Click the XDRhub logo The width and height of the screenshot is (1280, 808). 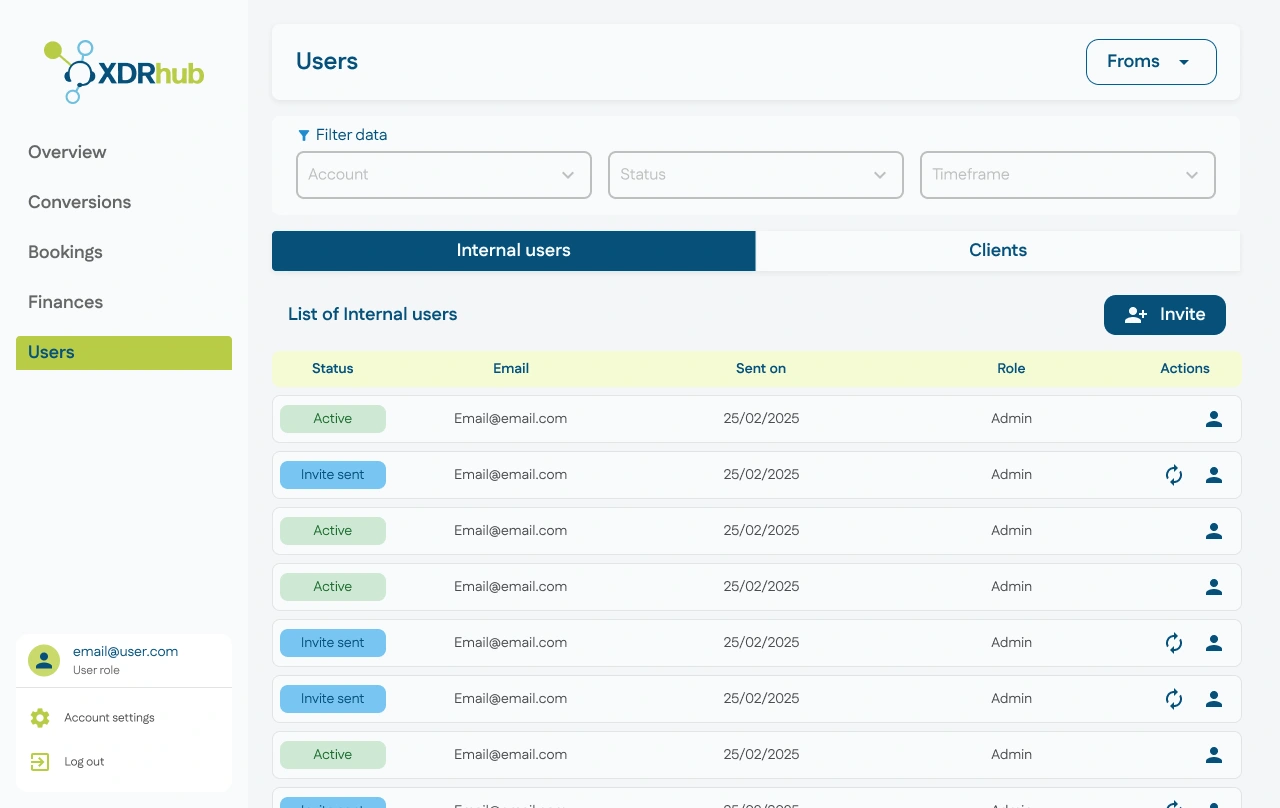[x=123, y=71]
